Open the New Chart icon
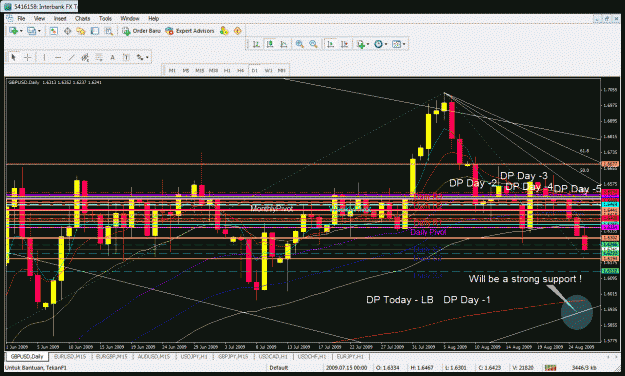 13,31
